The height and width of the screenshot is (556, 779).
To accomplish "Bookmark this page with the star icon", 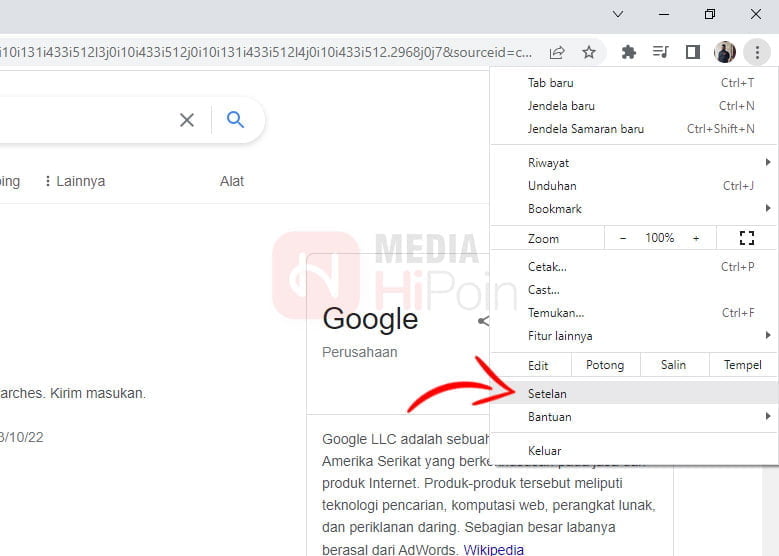I will coord(589,52).
